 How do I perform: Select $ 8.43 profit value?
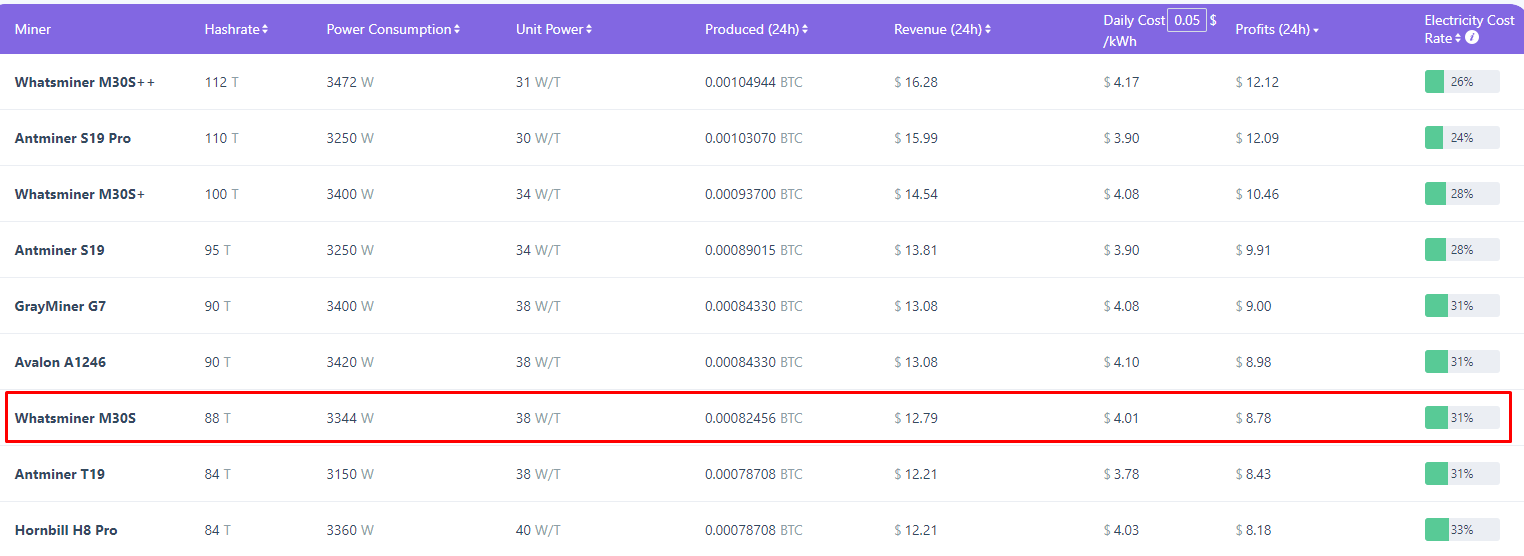tap(1253, 474)
